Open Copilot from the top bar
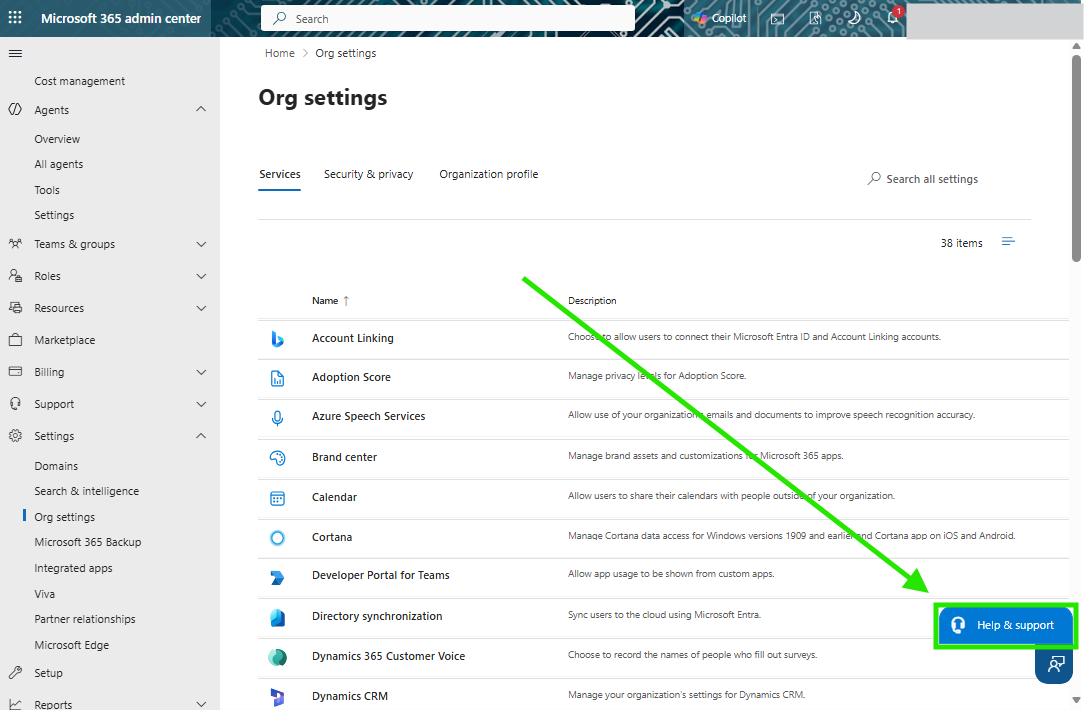Image resolution: width=1084 pixels, height=710 pixels. point(720,19)
